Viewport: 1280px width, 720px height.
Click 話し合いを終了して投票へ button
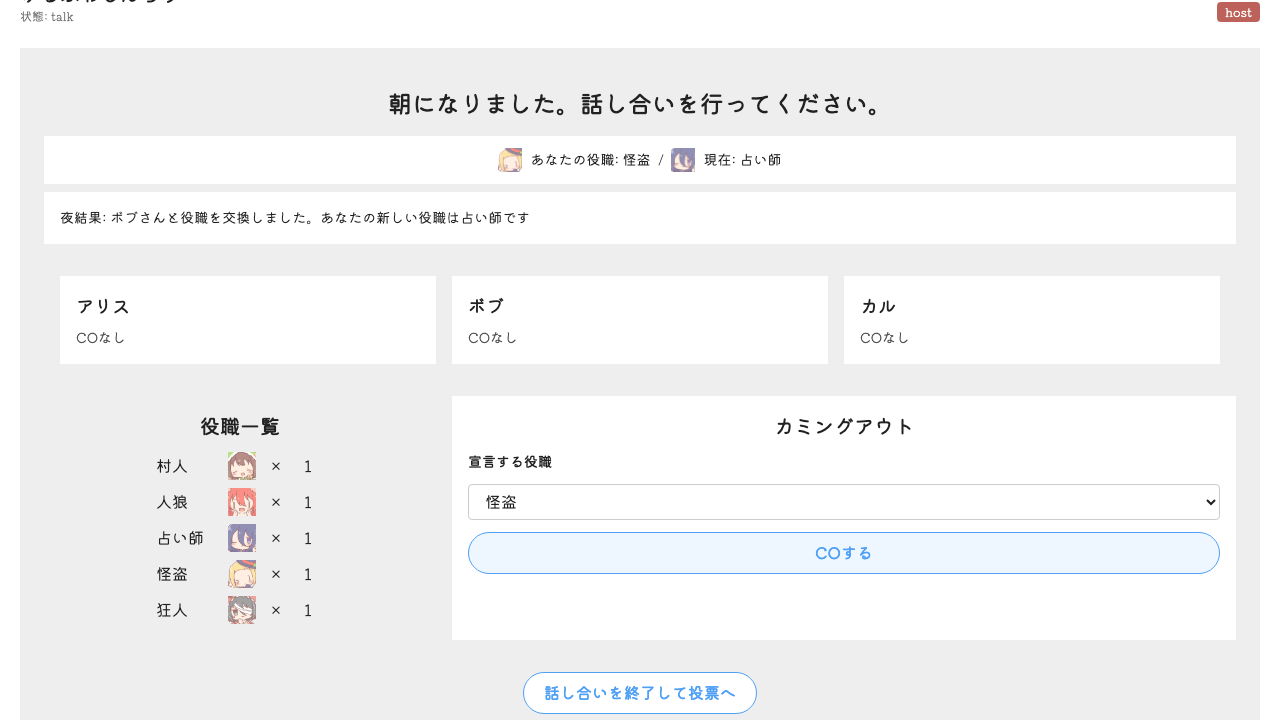pos(640,693)
